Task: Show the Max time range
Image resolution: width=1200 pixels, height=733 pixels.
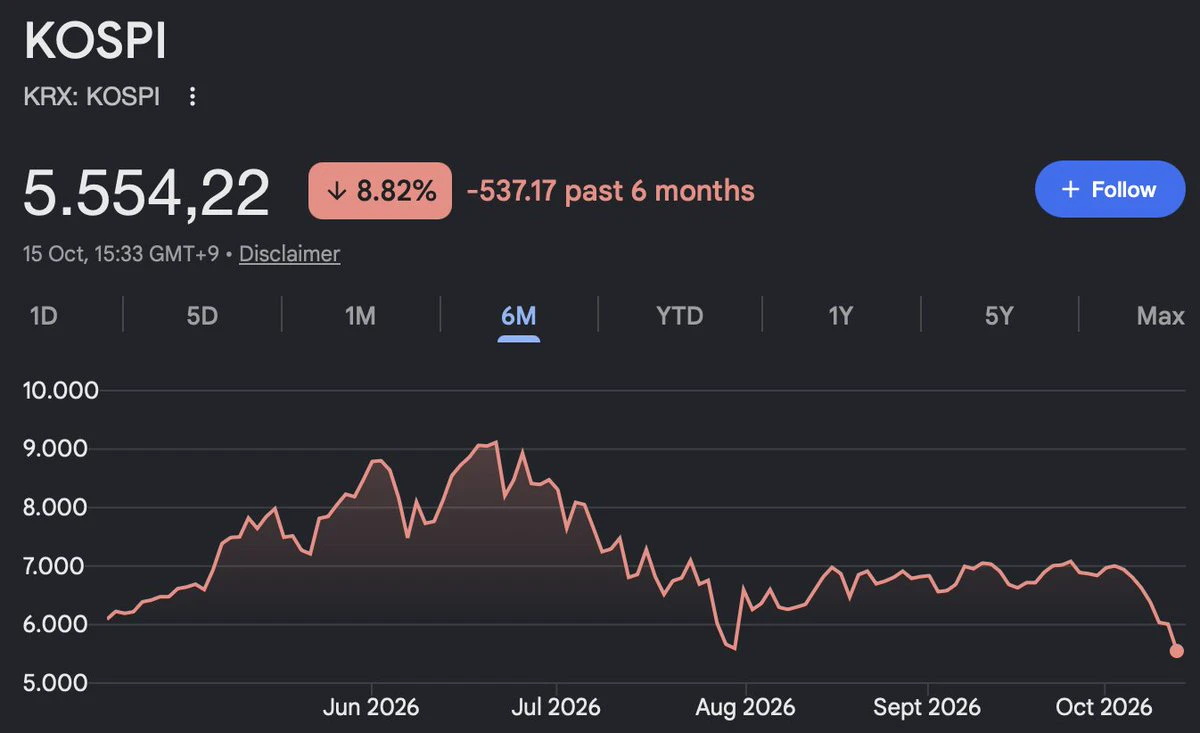Action: 1160,316
